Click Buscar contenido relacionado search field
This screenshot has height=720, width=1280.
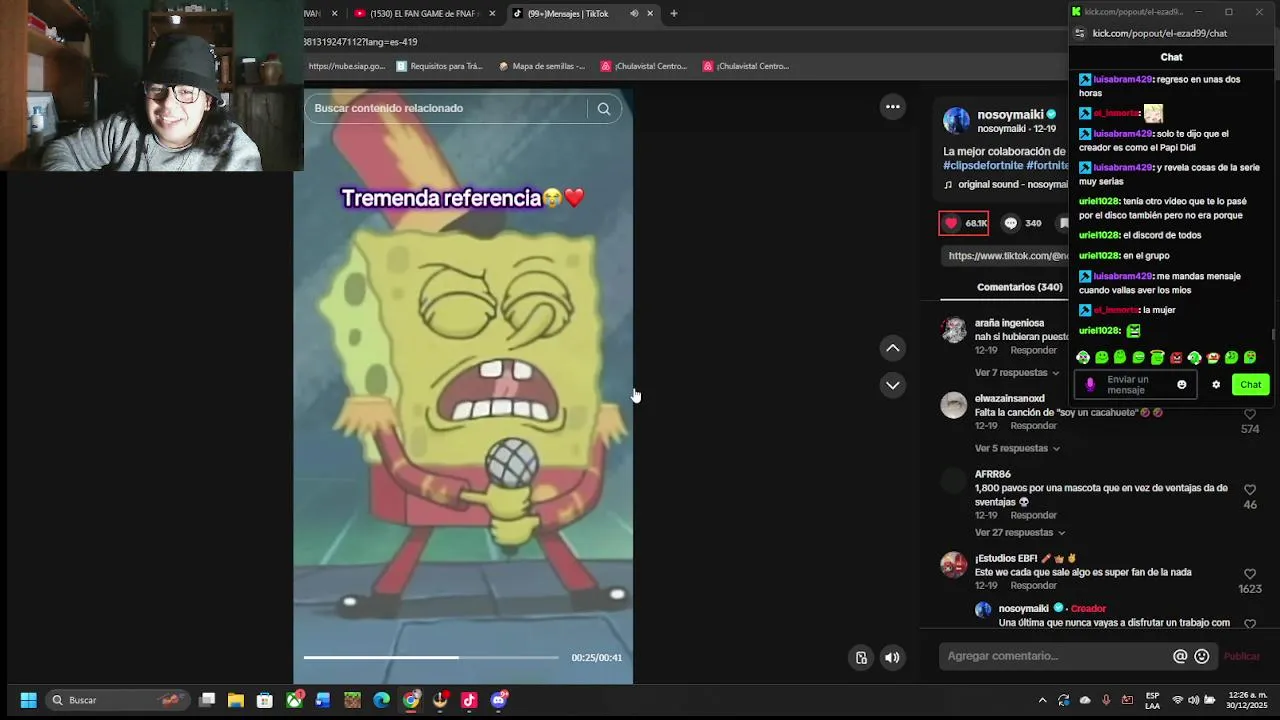coord(448,108)
